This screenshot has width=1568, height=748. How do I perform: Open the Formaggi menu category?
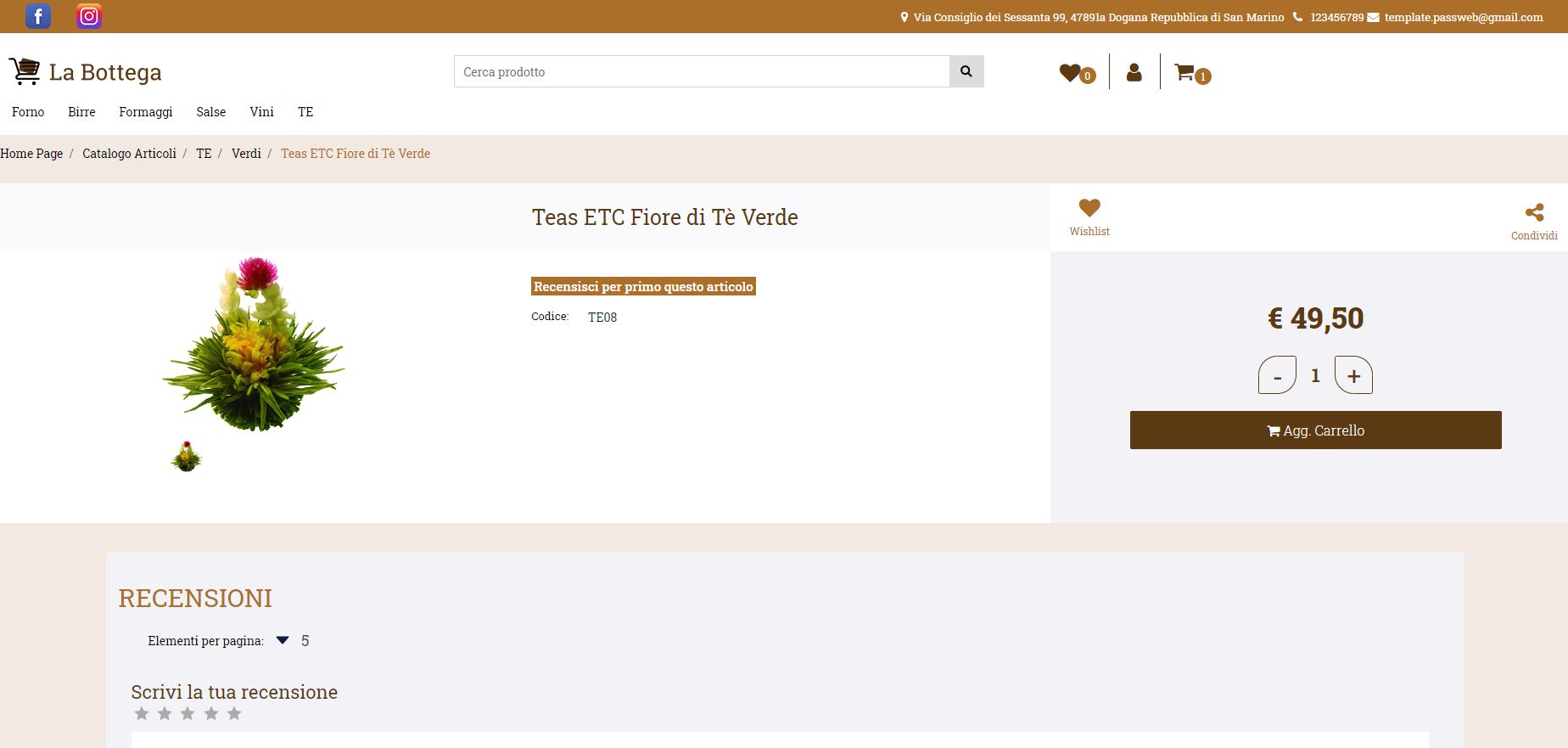tap(145, 112)
